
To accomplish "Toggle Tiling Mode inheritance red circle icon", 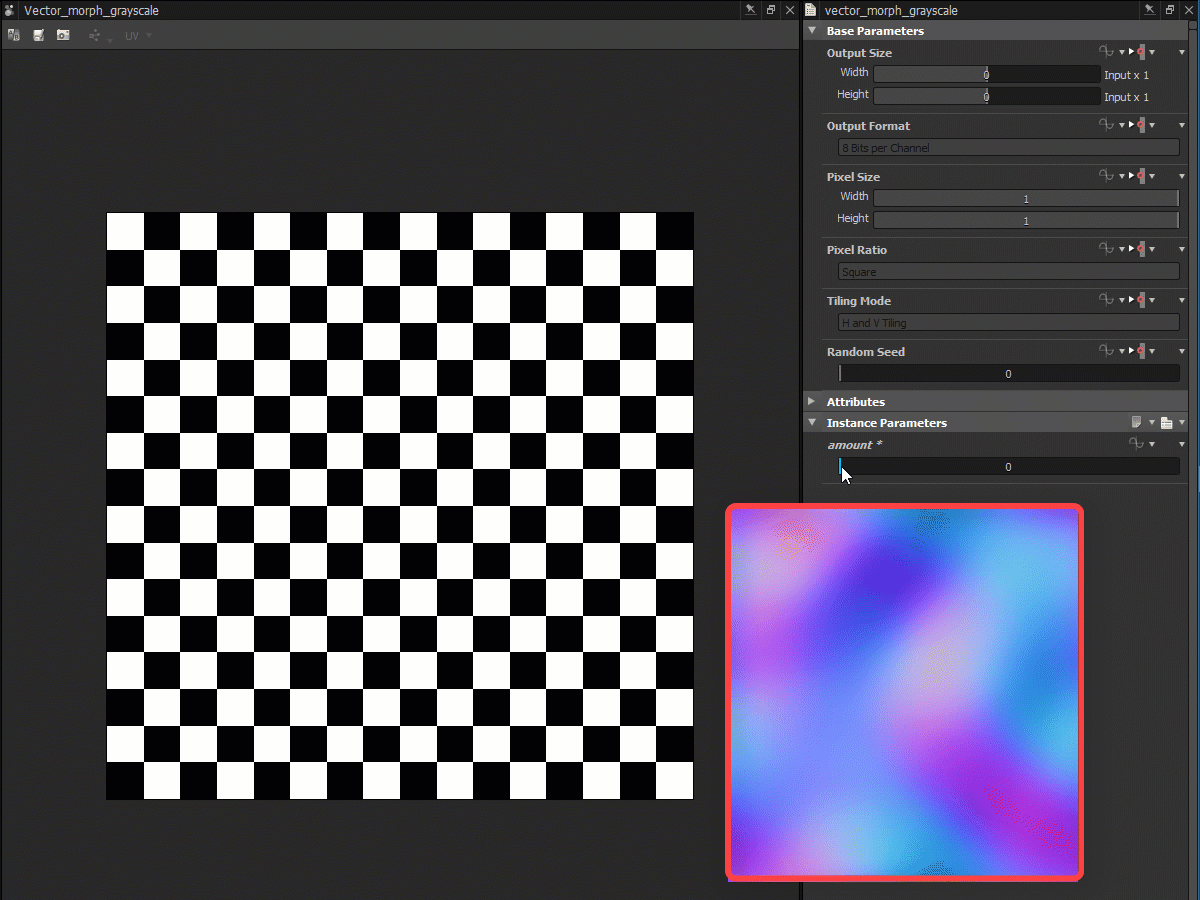I will (1141, 300).
